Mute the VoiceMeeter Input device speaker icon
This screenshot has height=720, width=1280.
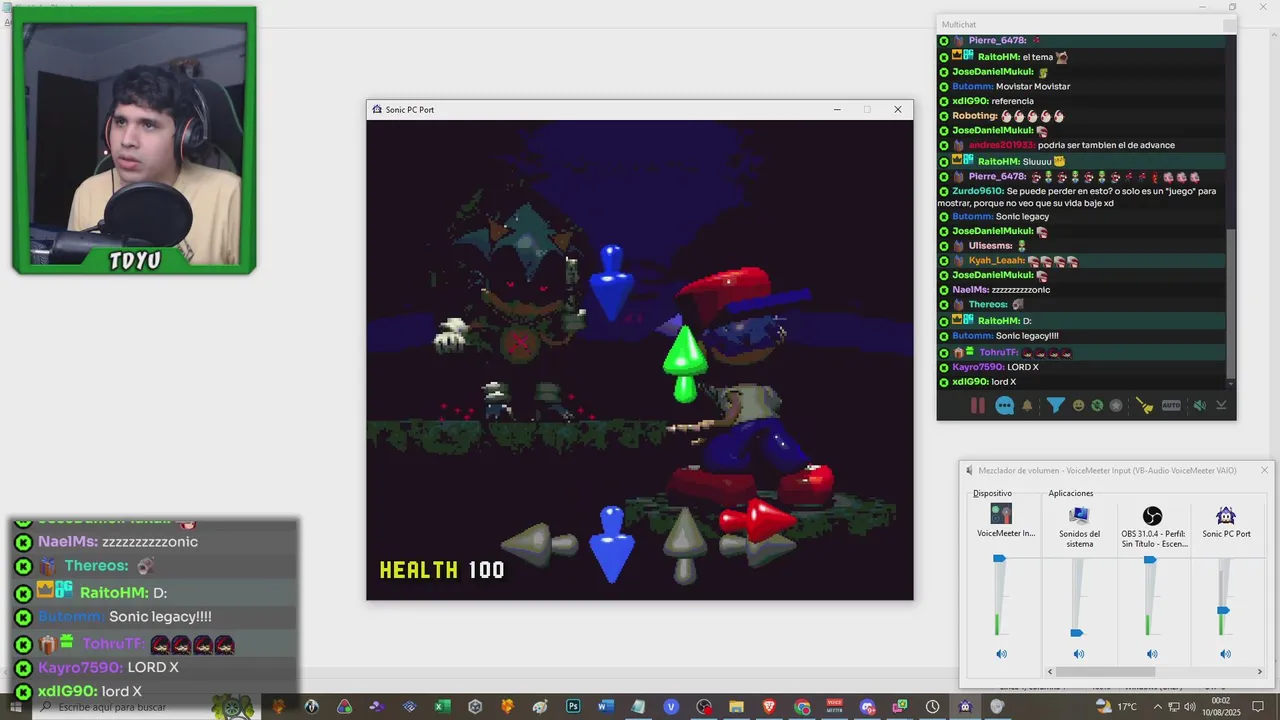coord(1001,654)
